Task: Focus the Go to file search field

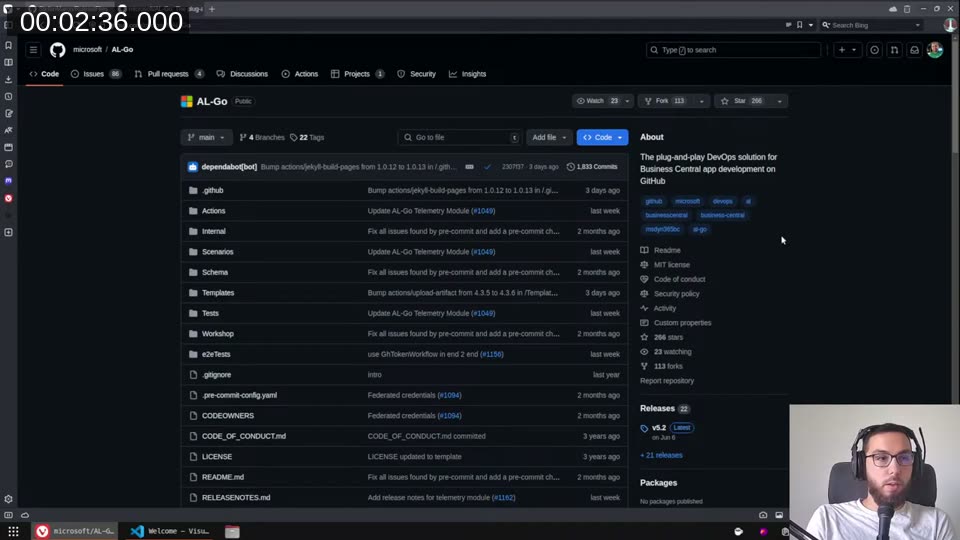Action: coord(460,138)
